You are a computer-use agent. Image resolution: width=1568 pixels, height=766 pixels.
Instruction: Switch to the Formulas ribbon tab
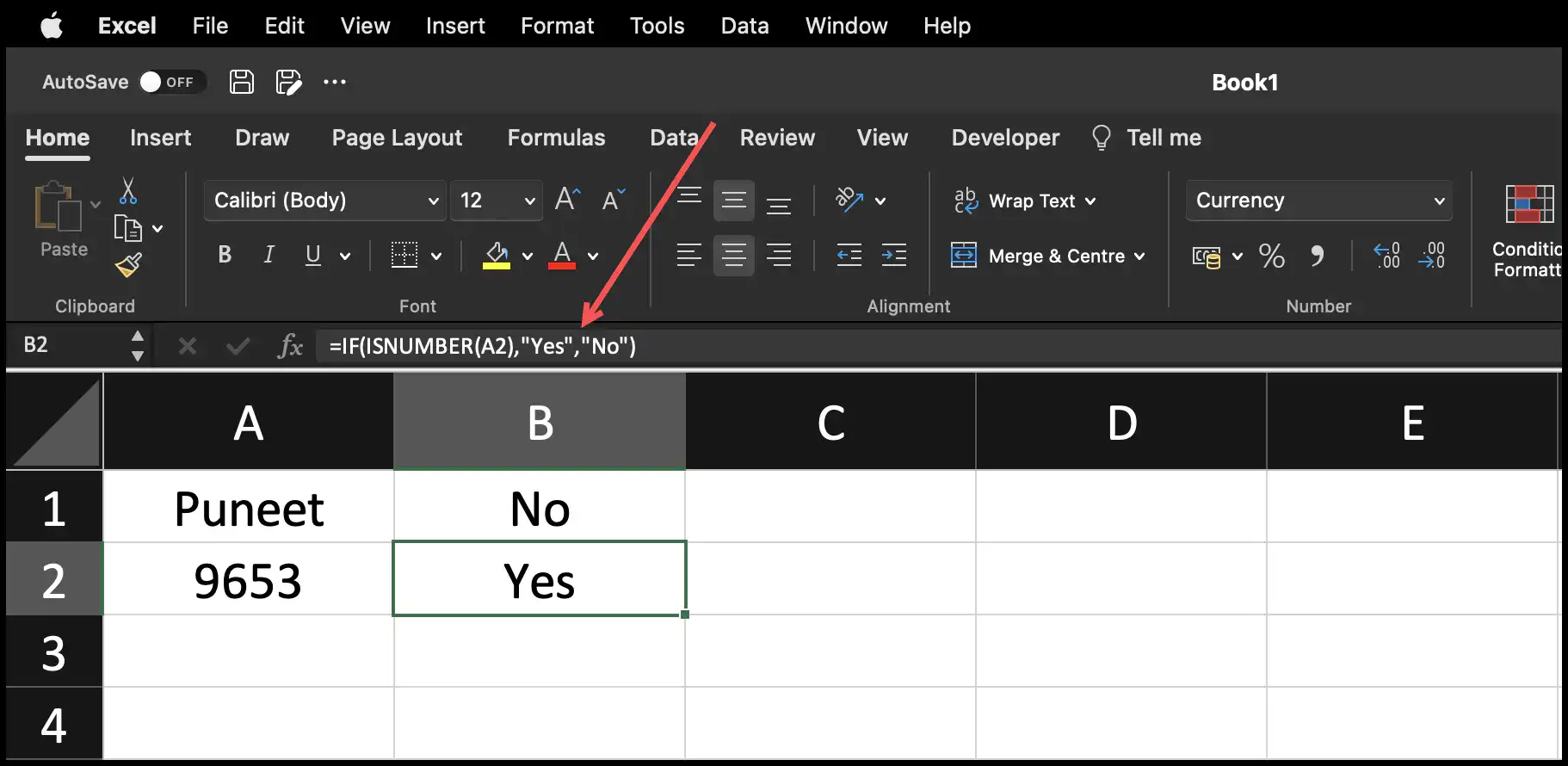pyautogui.click(x=556, y=138)
